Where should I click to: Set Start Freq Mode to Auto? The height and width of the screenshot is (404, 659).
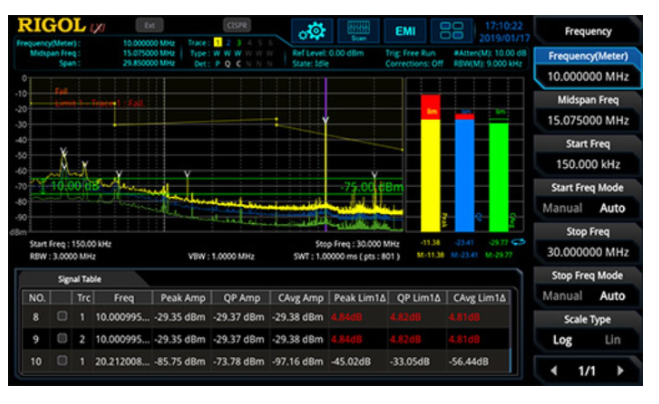coord(612,208)
